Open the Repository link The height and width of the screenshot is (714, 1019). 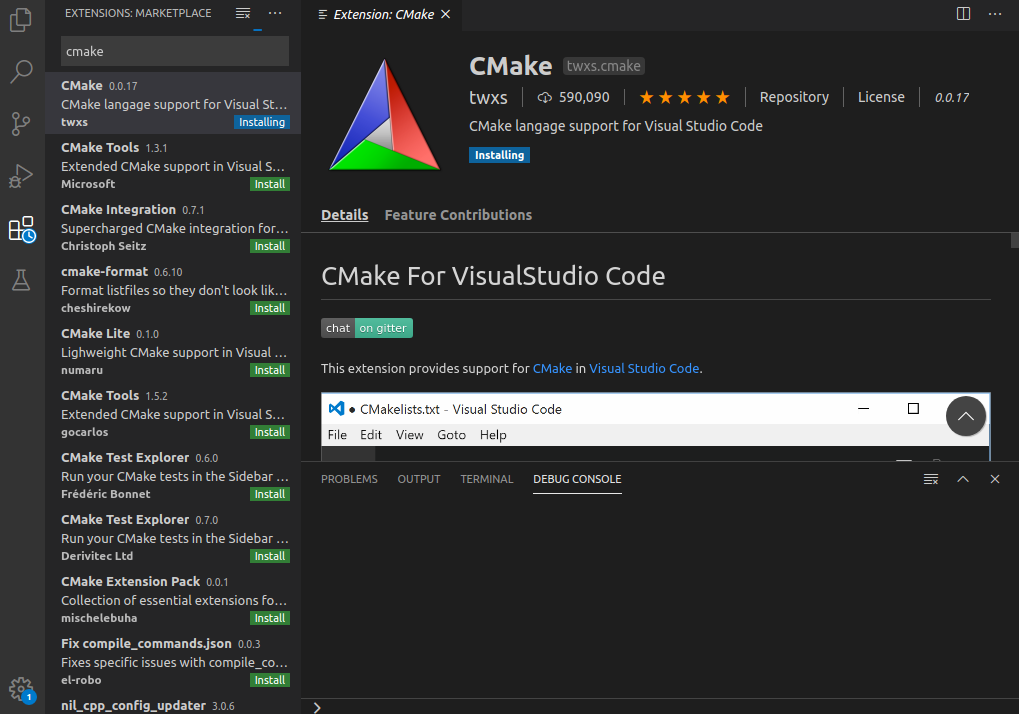(794, 97)
